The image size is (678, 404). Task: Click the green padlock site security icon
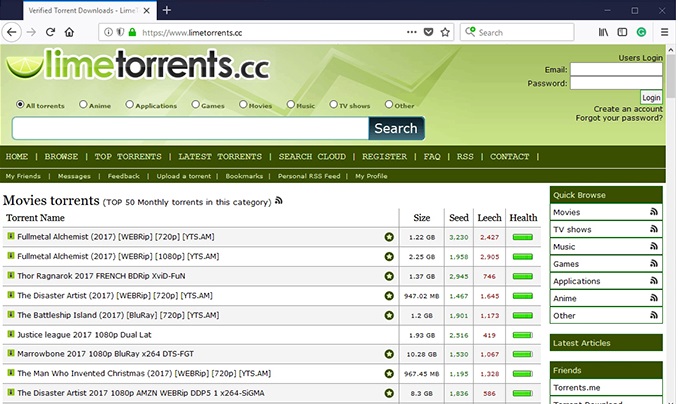[x=132, y=32]
